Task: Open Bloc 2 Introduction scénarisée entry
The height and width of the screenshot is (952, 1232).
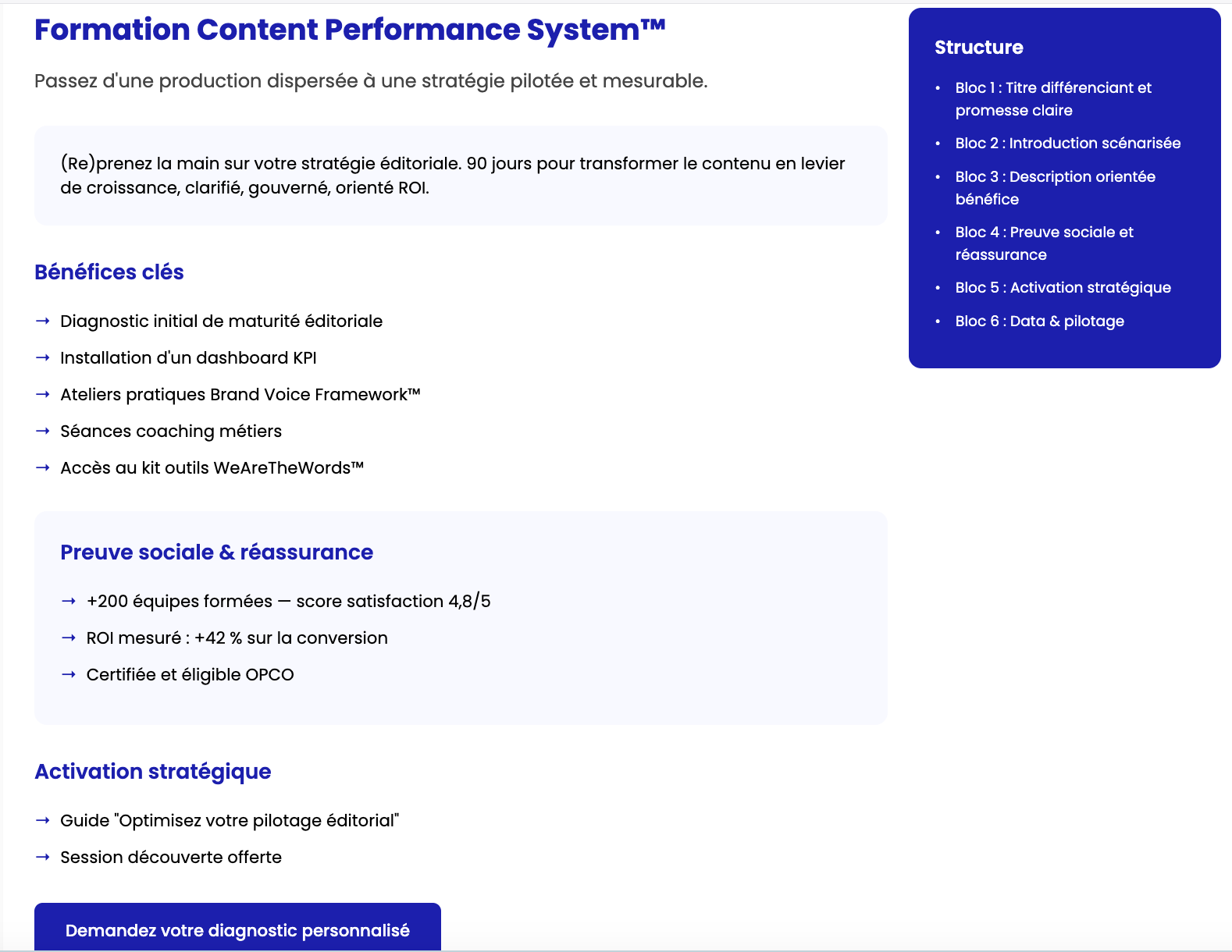Action: click(1067, 144)
